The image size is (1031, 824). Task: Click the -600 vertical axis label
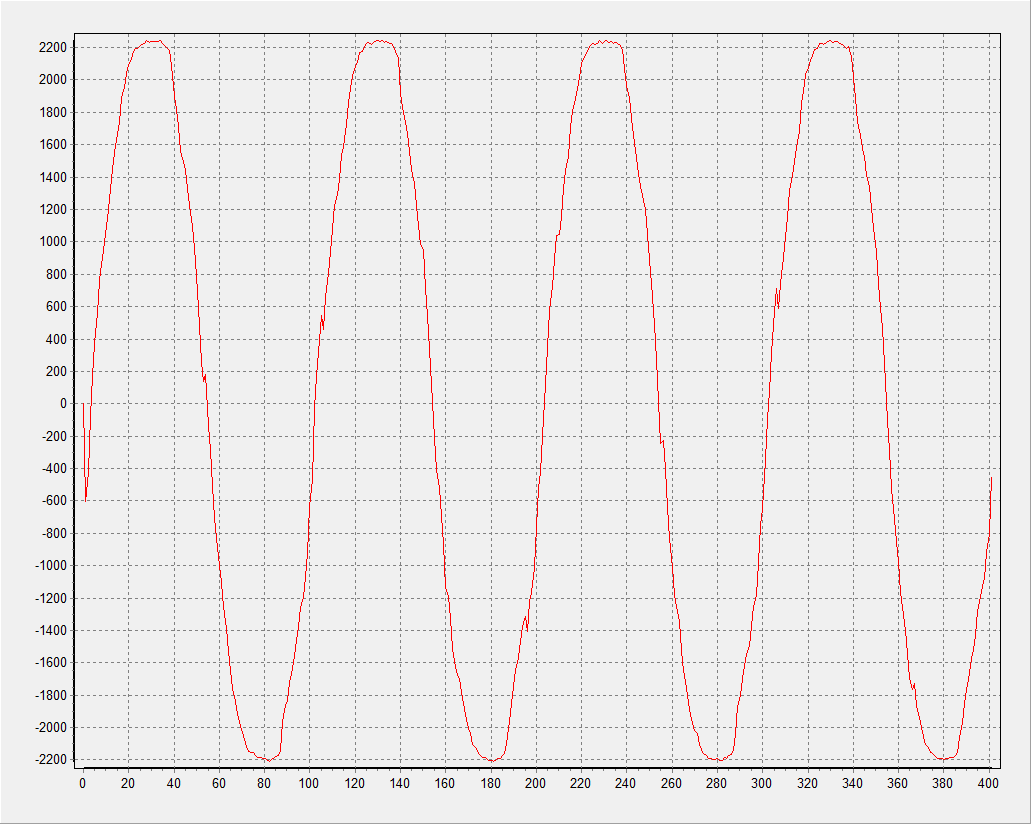tap(55, 501)
